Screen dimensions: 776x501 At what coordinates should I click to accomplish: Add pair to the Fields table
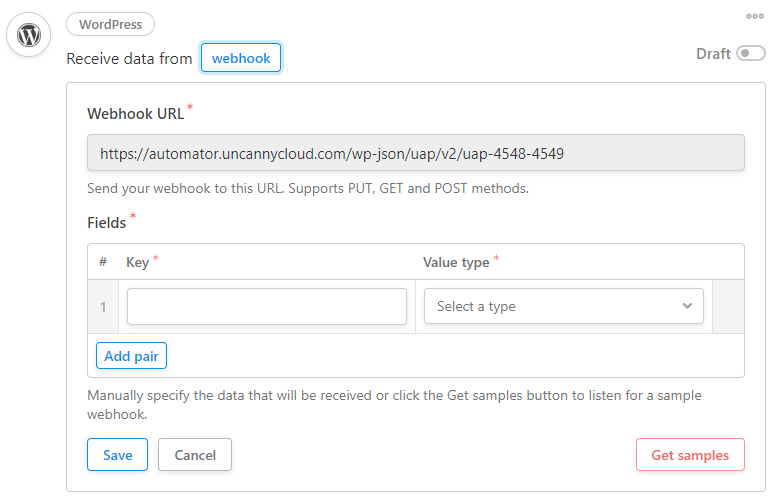tap(131, 356)
